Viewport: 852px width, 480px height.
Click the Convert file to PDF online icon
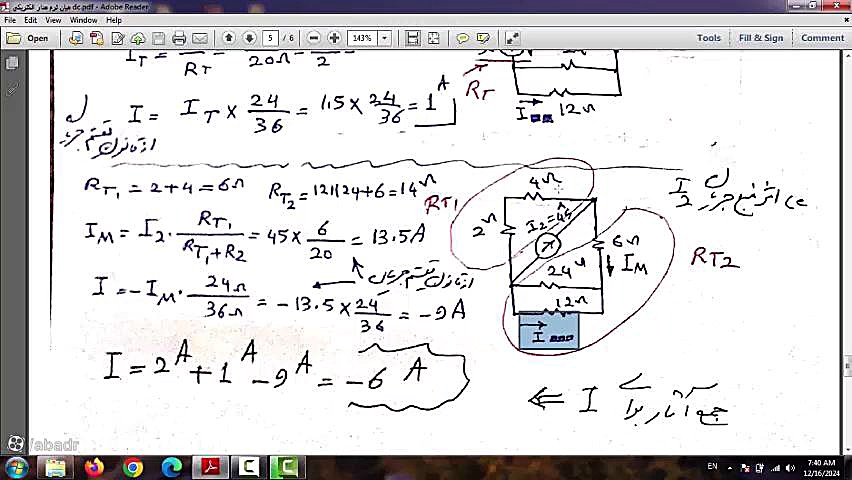tap(76, 38)
